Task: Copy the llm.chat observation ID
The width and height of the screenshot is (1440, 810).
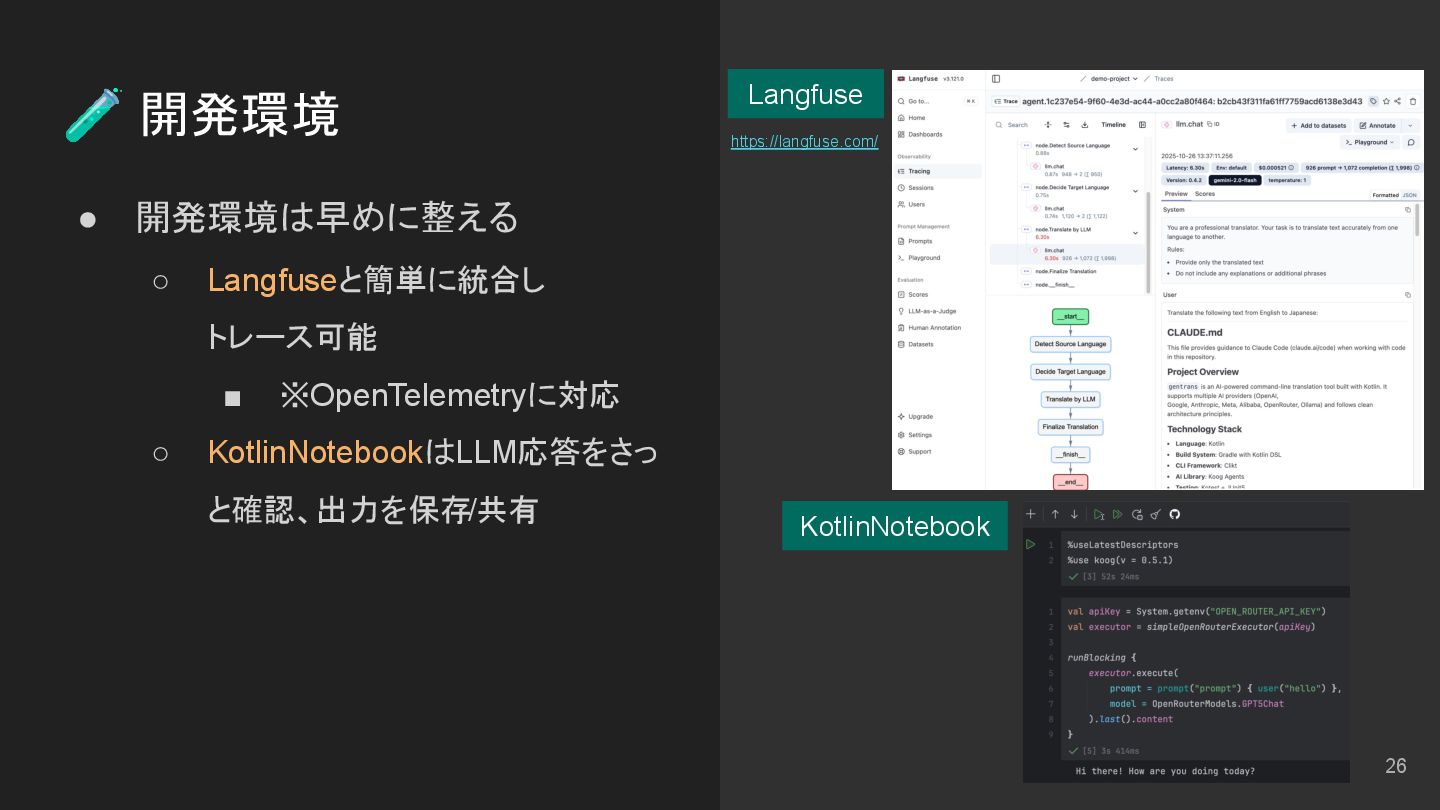Action: [1213, 124]
